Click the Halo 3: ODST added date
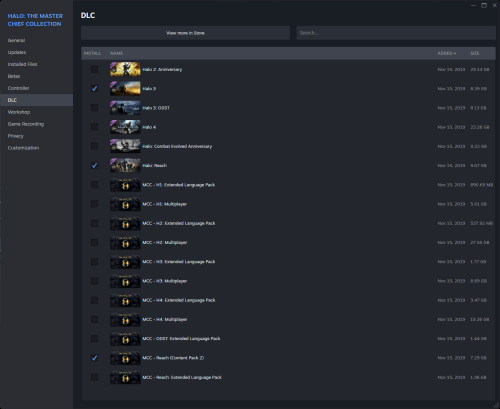The height and width of the screenshot is (409, 500). [x=451, y=108]
